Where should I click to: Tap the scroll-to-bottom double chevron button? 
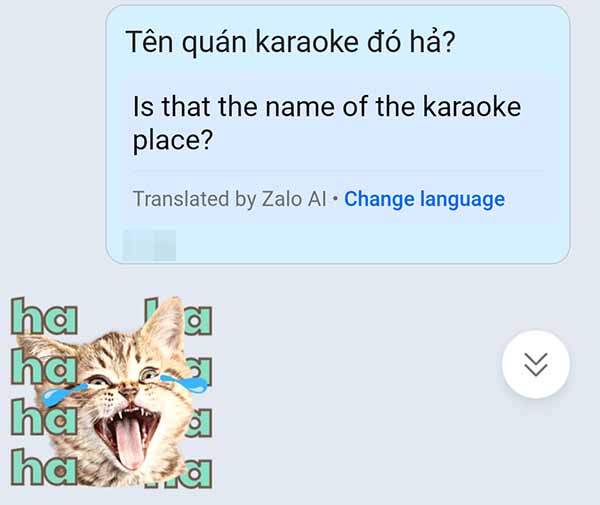pyautogui.click(x=535, y=364)
